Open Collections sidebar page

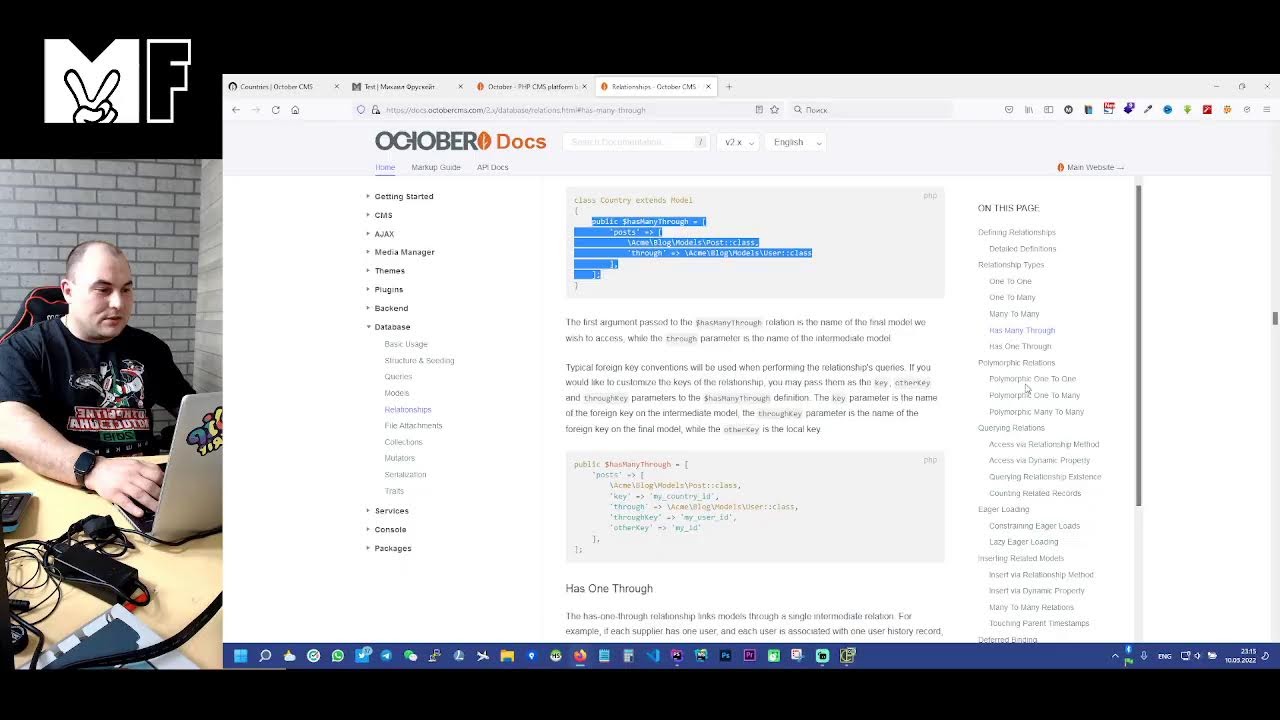click(x=403, y=442)
